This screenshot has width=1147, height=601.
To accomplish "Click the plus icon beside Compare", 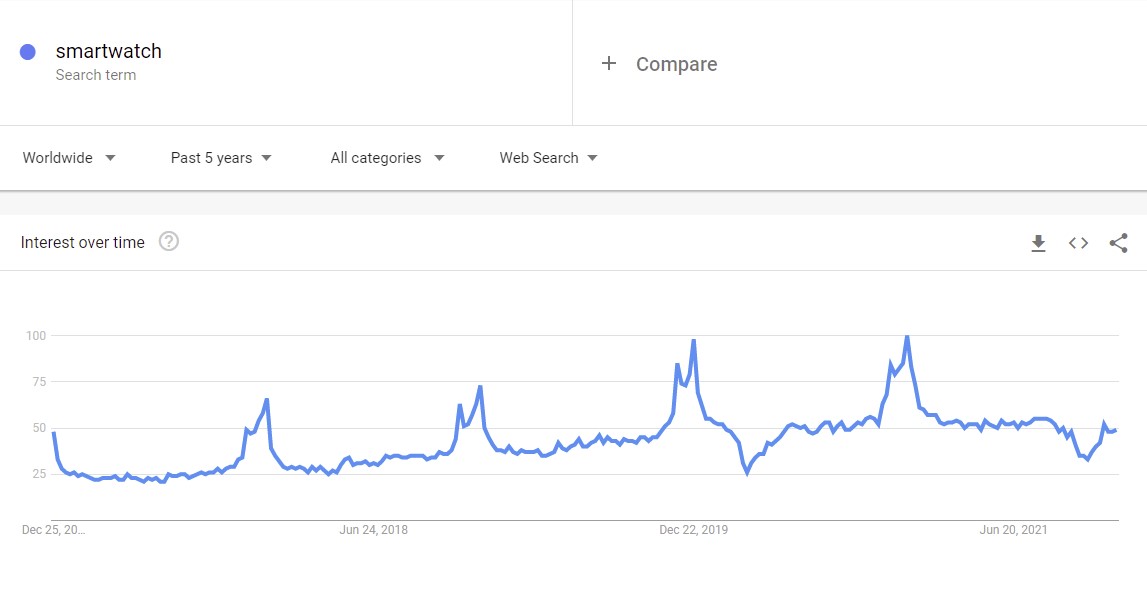I will (608, 64).
